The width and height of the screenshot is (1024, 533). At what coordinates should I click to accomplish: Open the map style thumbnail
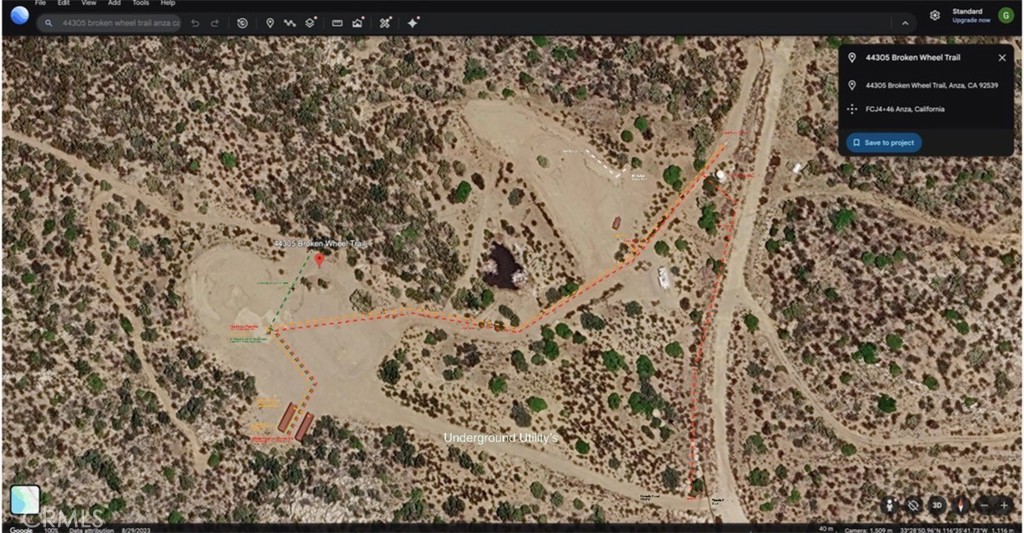(x=25, y=500)
